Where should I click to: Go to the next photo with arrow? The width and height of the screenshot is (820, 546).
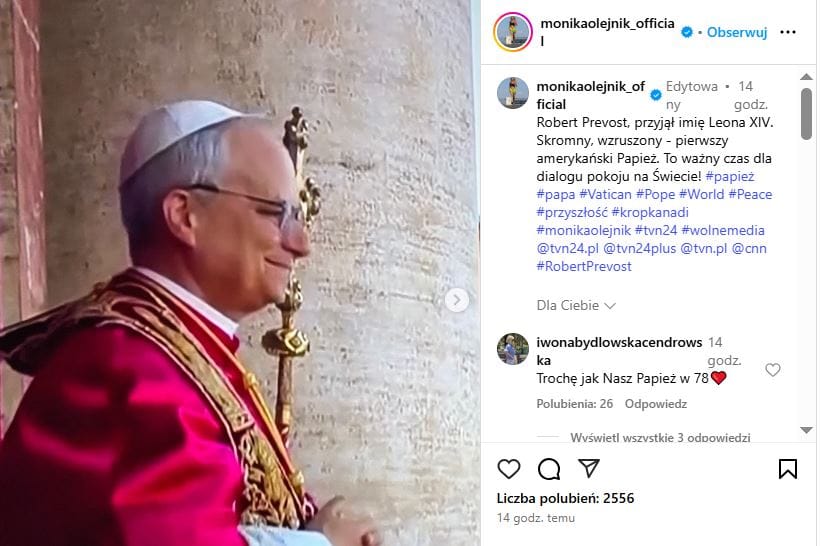457,300
